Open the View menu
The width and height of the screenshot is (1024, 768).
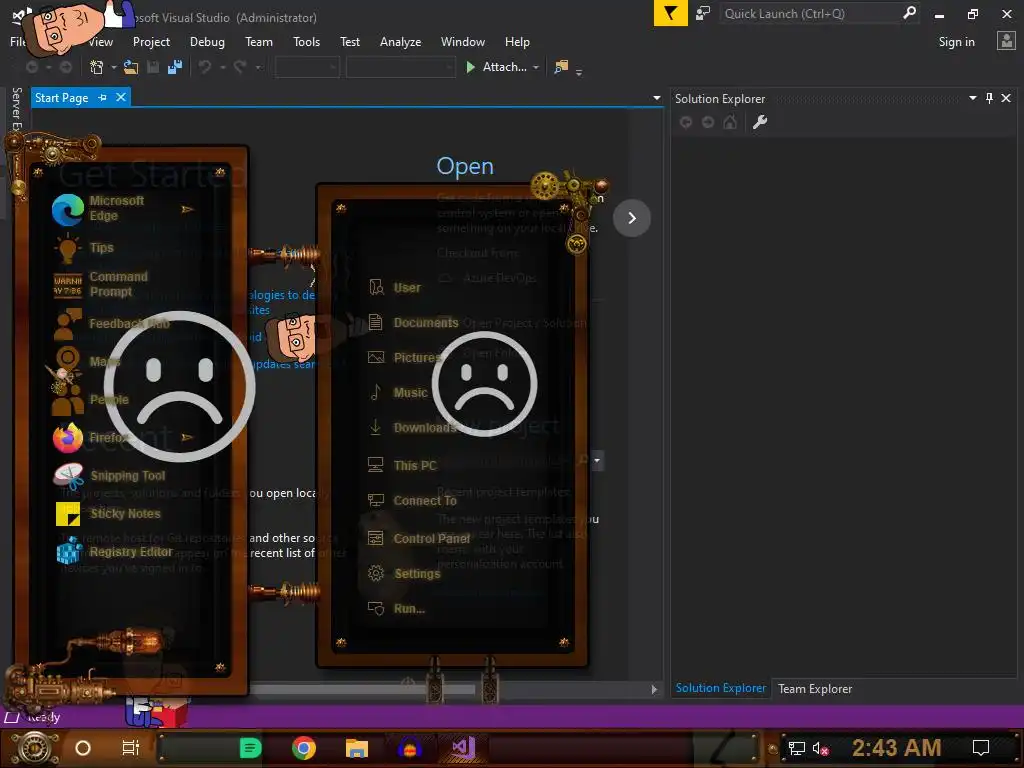pyautogui.click(x=101, y=42)
